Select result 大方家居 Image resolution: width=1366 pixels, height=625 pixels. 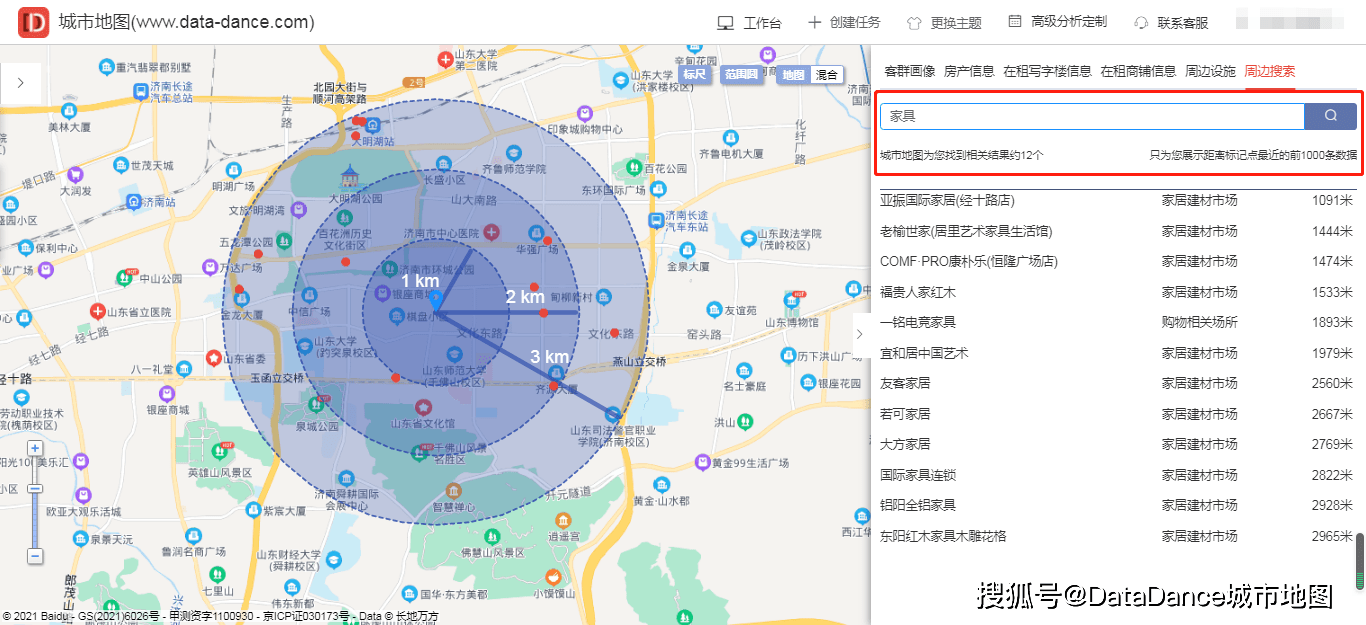pos(905,444)
